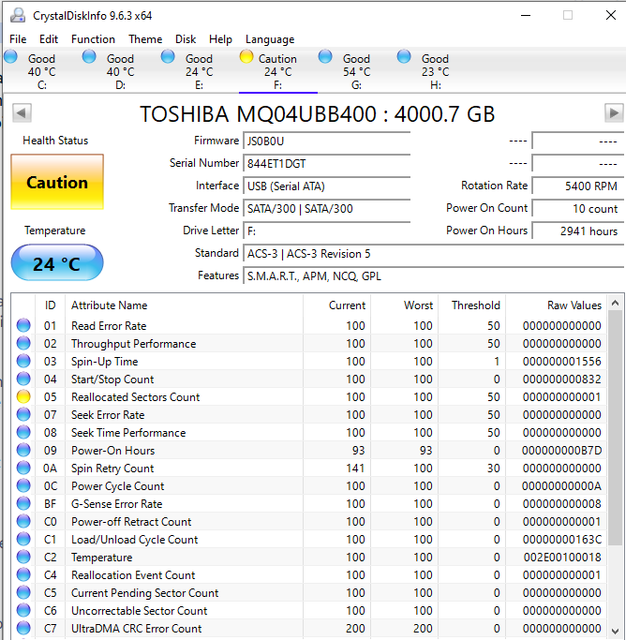Click the status icon for Start/Stop Count
The width and height of the screenshot is (626, 640).
23,379
